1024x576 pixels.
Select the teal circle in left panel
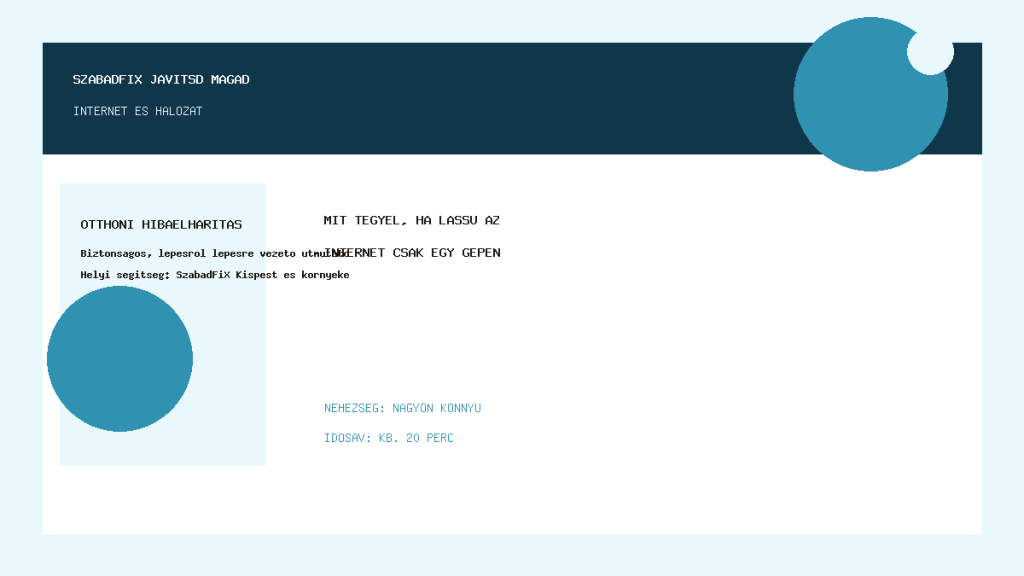120,359
